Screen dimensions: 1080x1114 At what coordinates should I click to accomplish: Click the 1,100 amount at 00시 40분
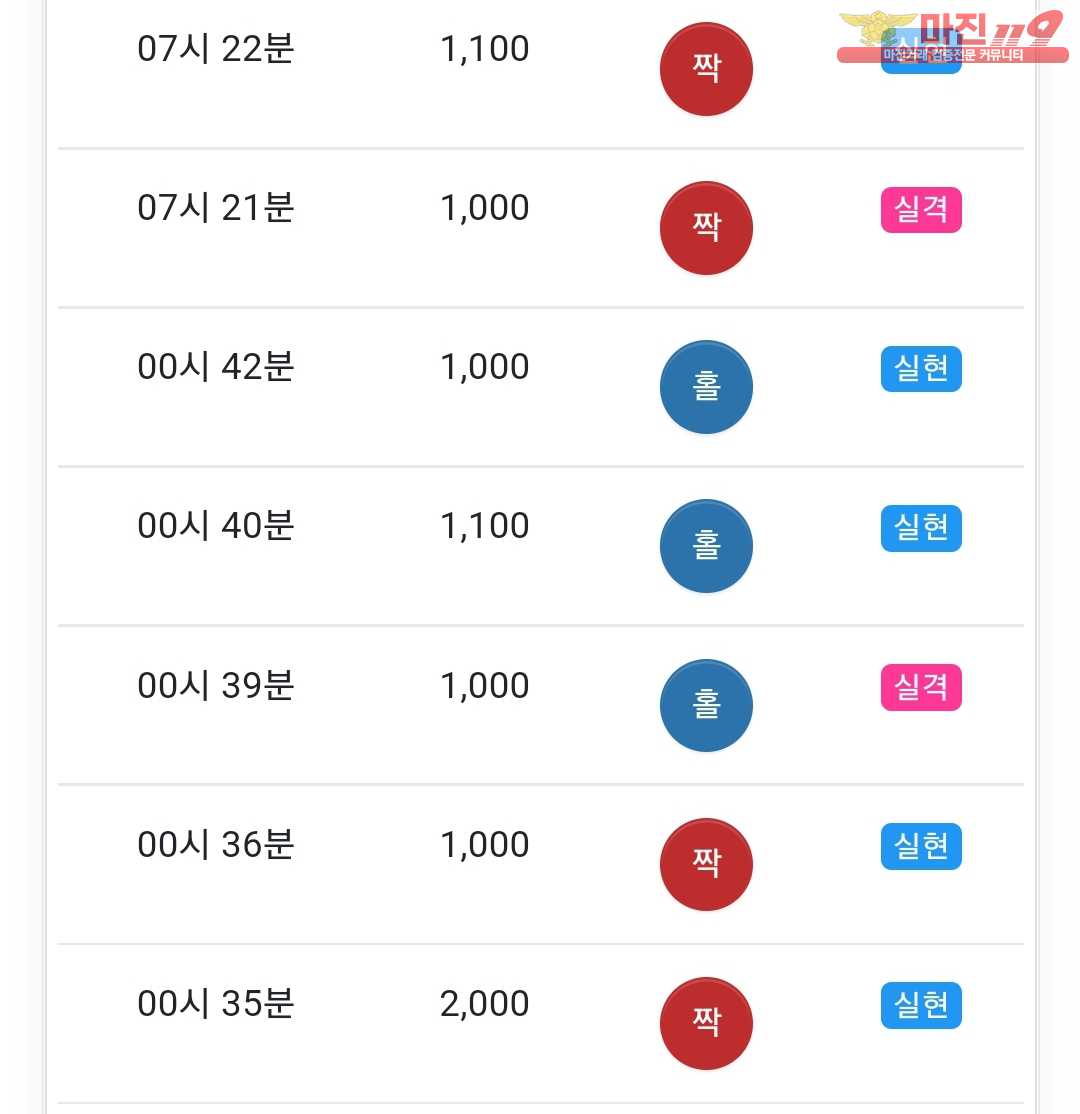click(x=485, y=526)
